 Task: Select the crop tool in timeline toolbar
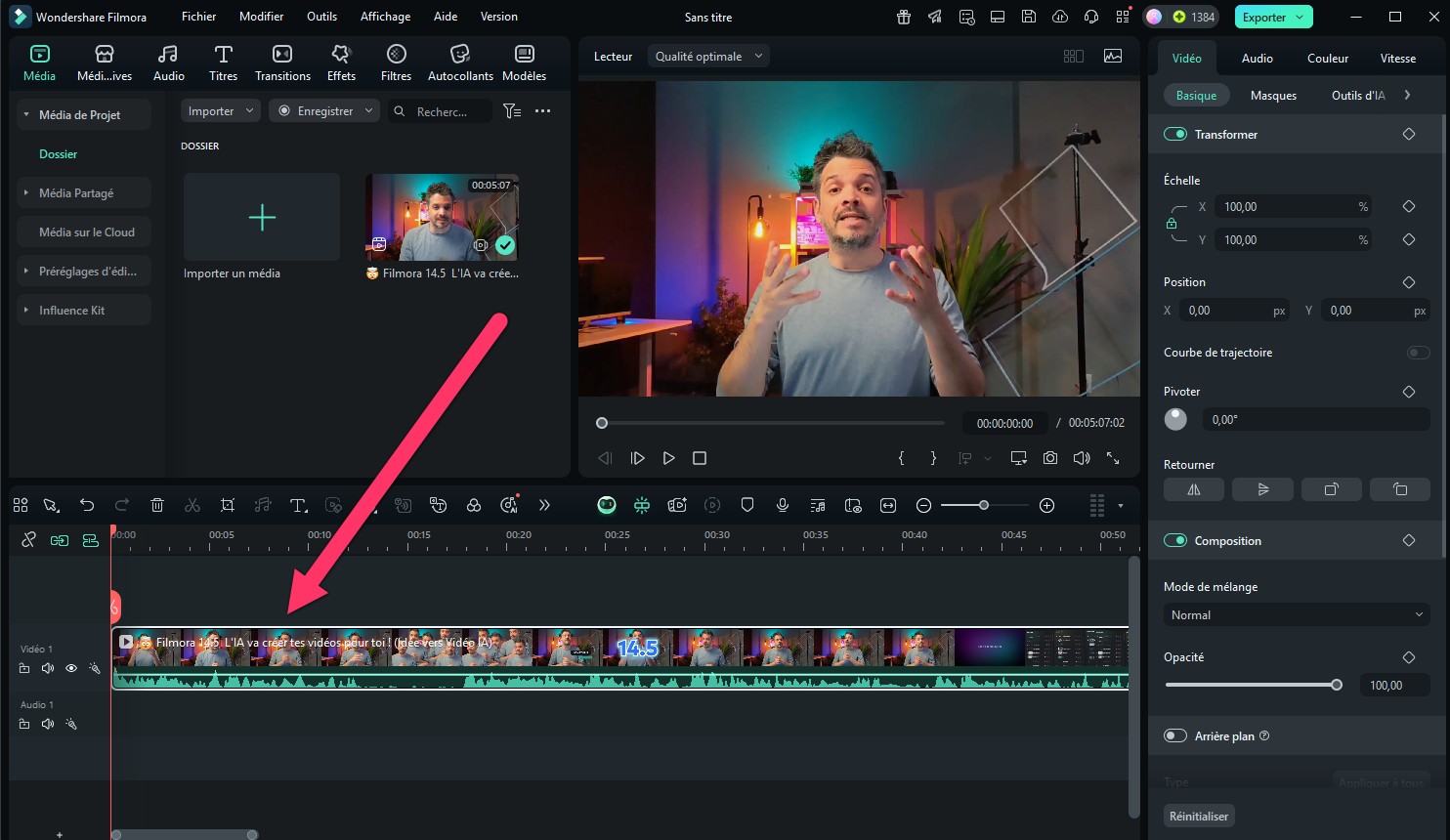(228, 505)
